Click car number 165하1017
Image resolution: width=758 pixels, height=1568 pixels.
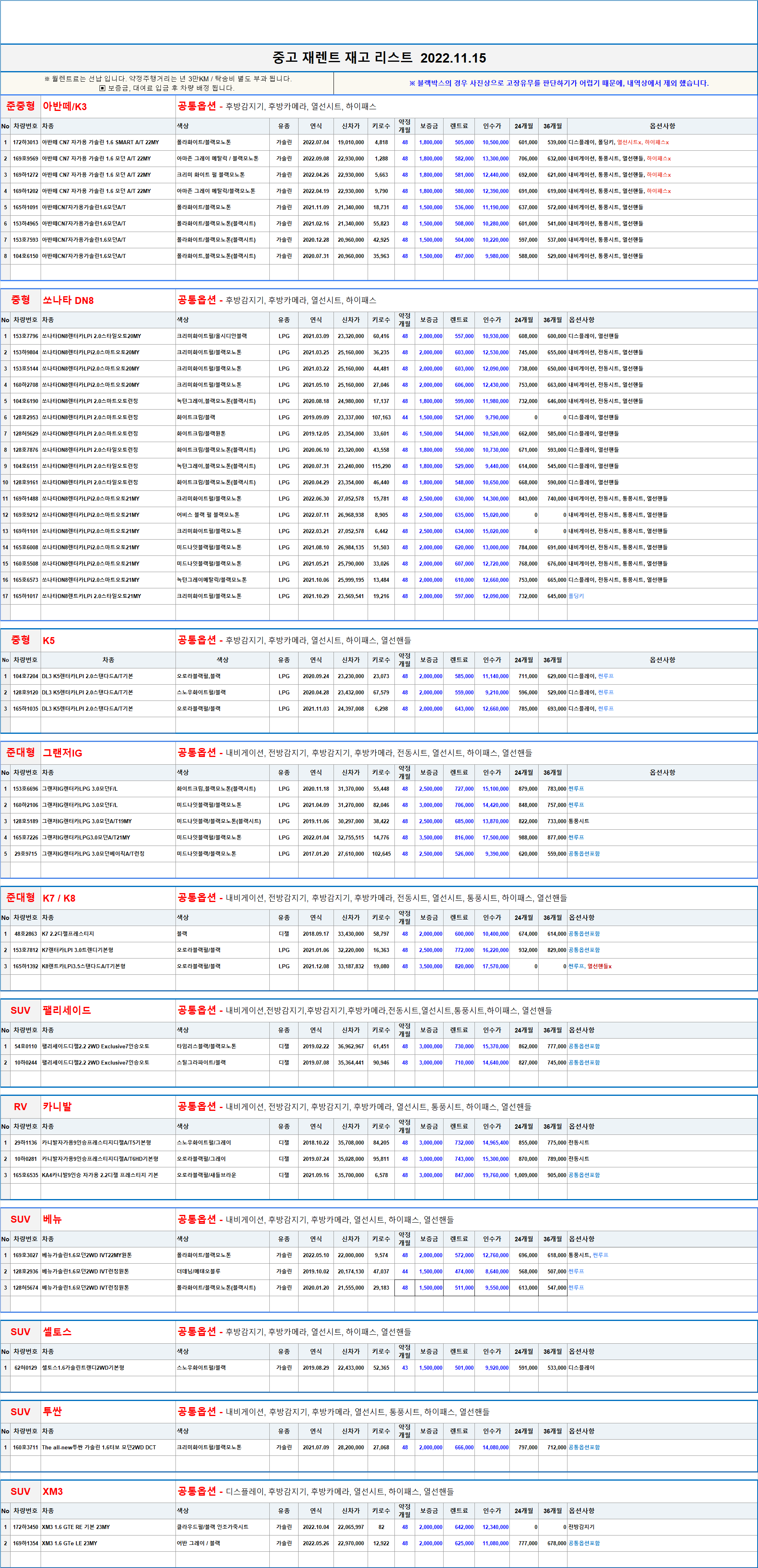(26, 596)
